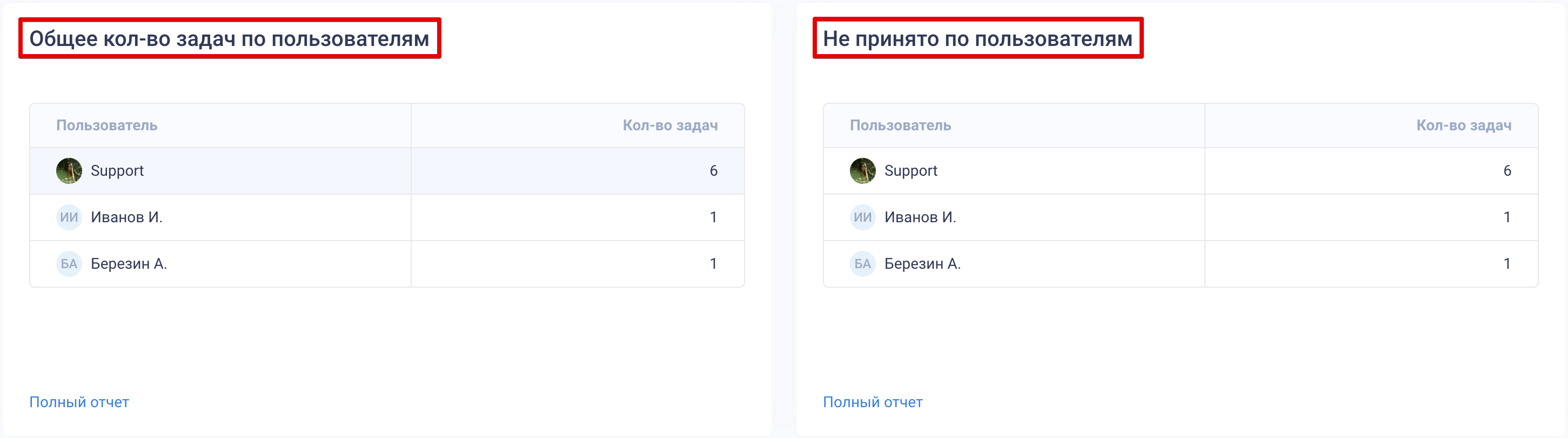Click Support avatar photo in left table

pyautogui.click(x=69, y=170)
